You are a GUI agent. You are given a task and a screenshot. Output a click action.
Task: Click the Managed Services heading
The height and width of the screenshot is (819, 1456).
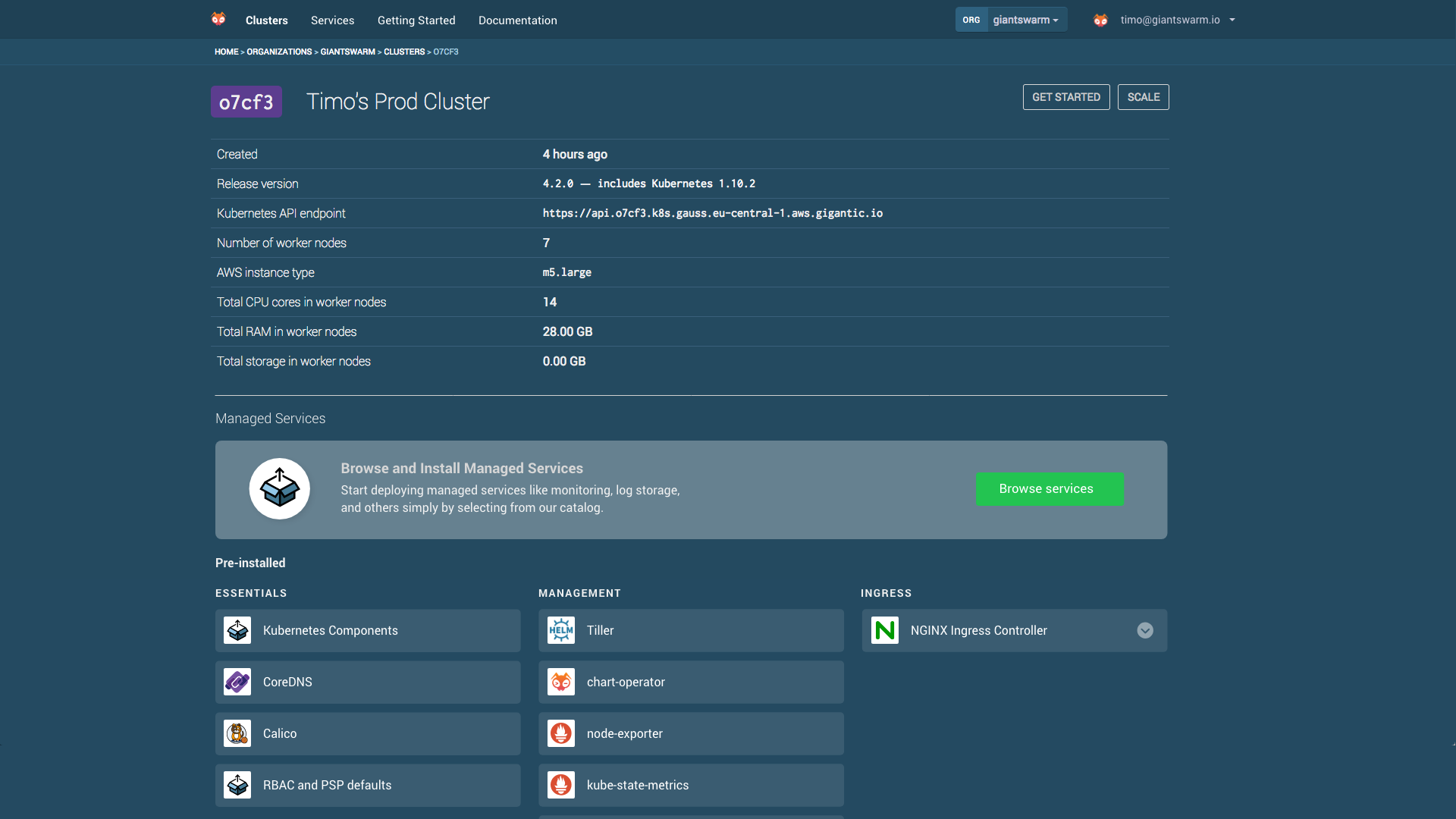click(270, 419)
